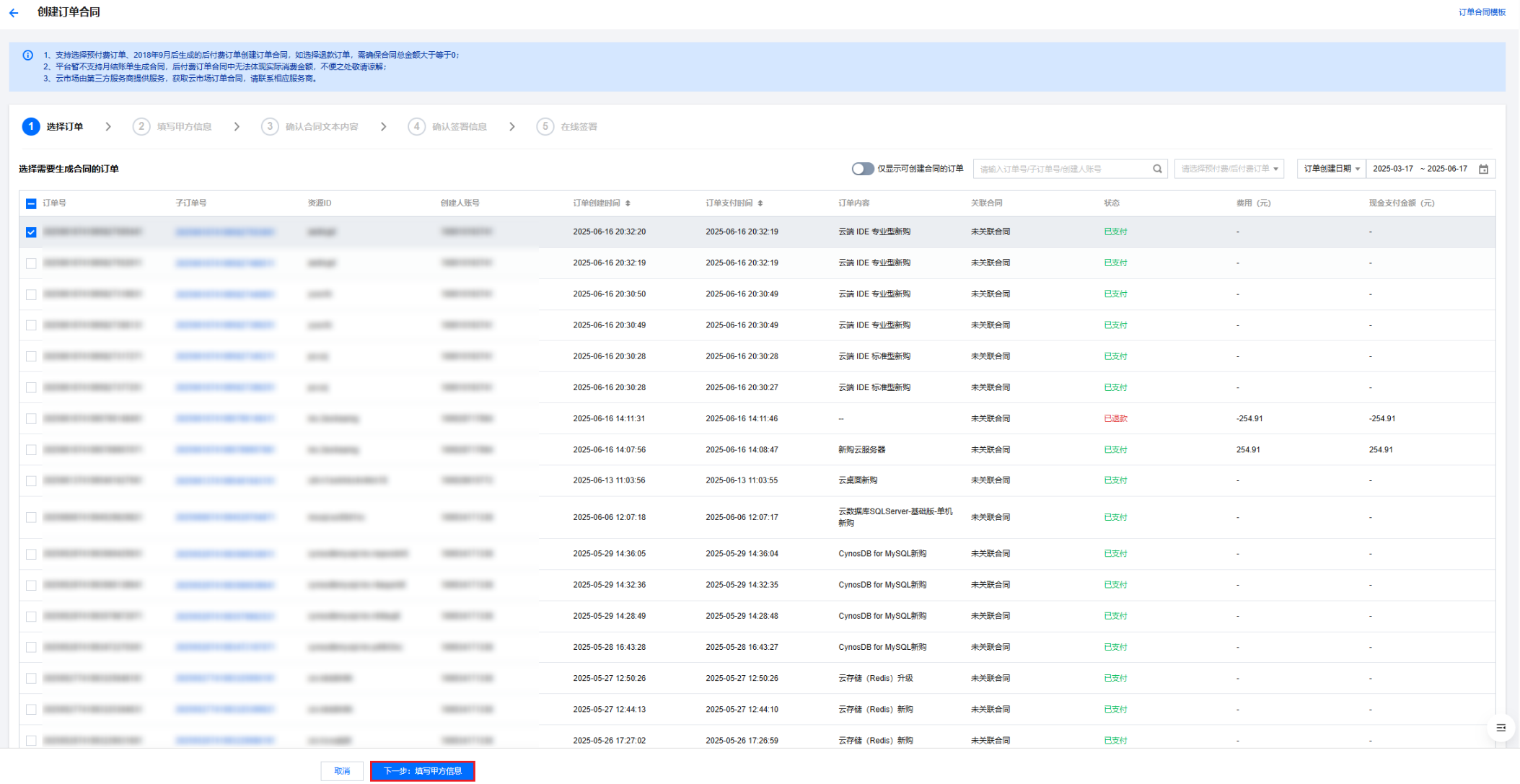
Task: Open the calendar date picker icon
Action: point(1483,169)
